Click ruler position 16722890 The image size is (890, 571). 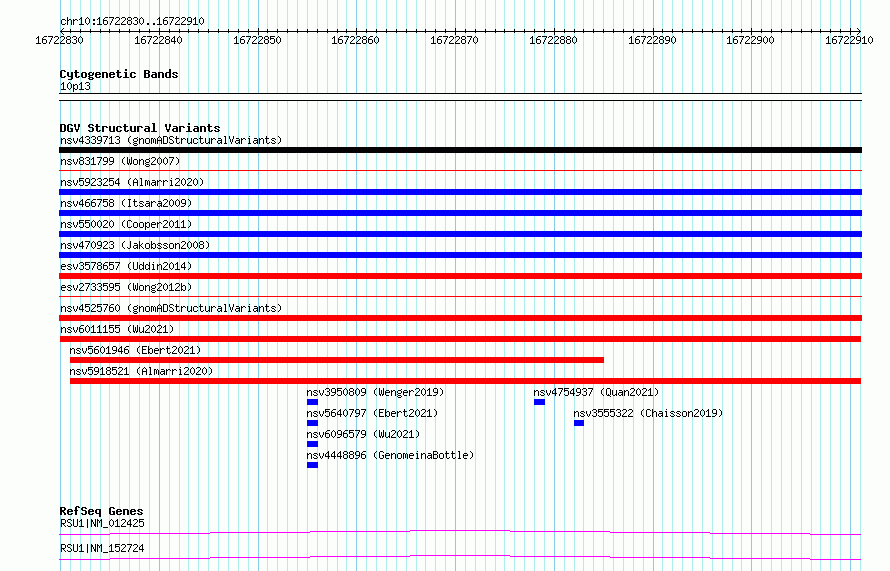(652, 40)
